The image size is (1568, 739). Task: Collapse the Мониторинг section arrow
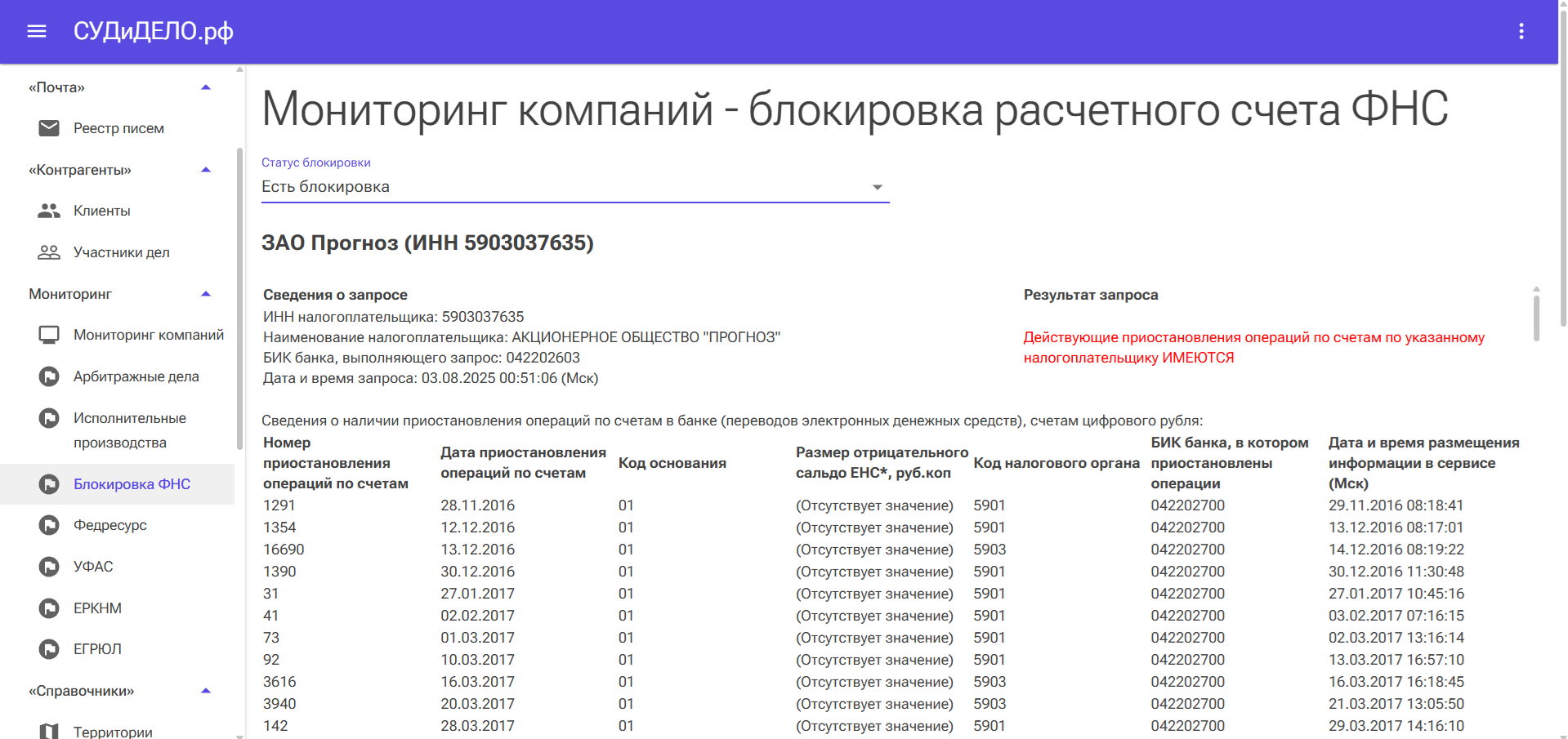tap(206, 294)
